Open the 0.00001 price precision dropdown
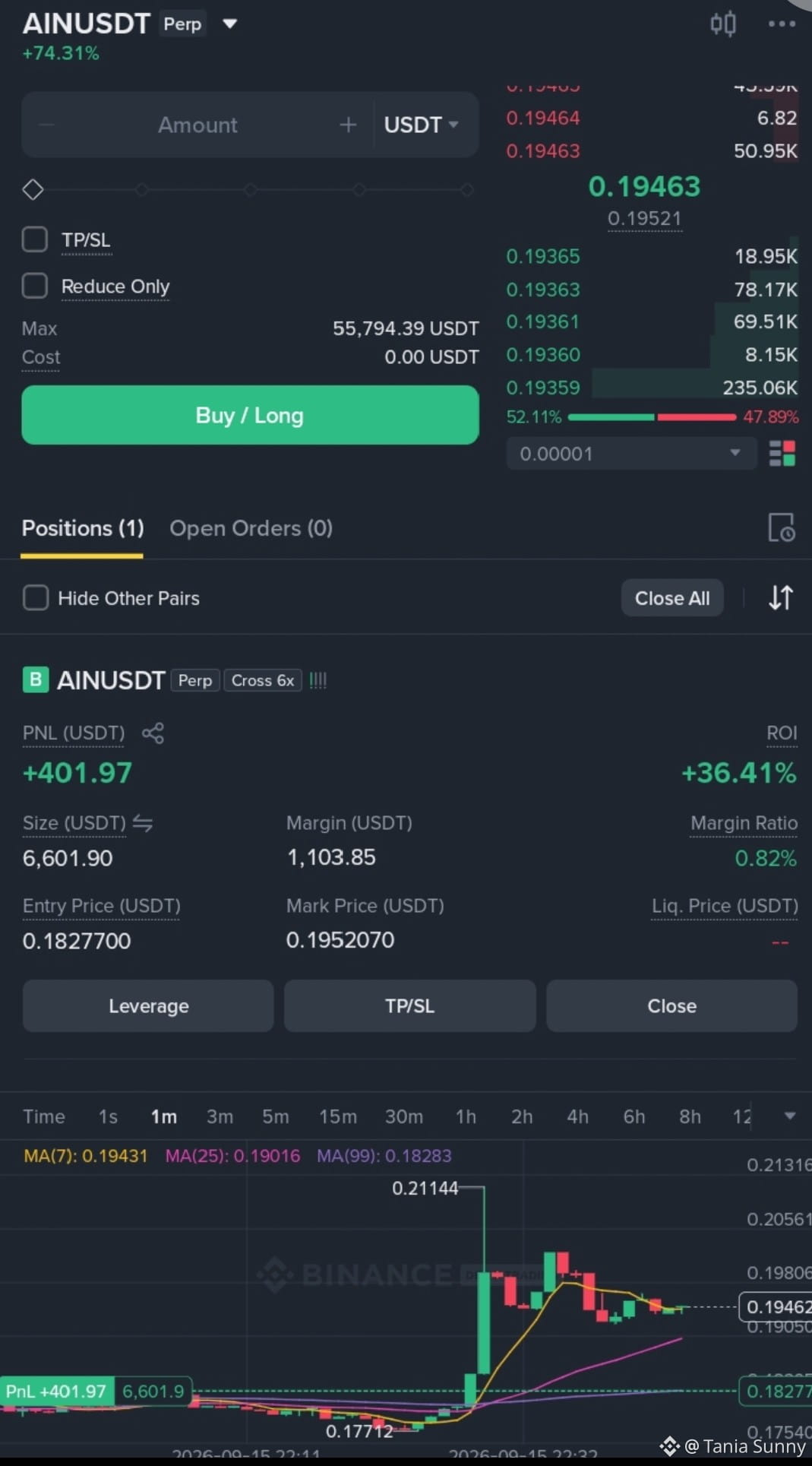This screenshot has width=812, height=1466. pyautogui.click(x=631, y=454)
